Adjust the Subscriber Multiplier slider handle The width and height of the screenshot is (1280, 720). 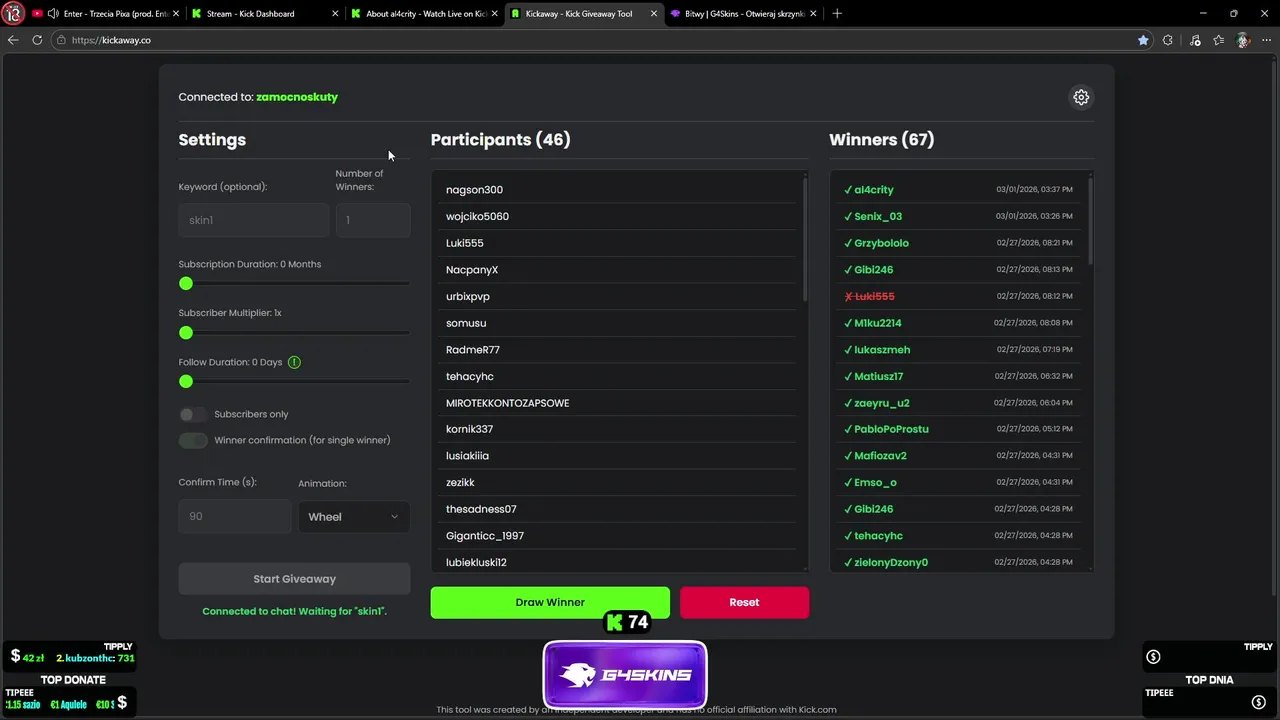tap(186, 332)
